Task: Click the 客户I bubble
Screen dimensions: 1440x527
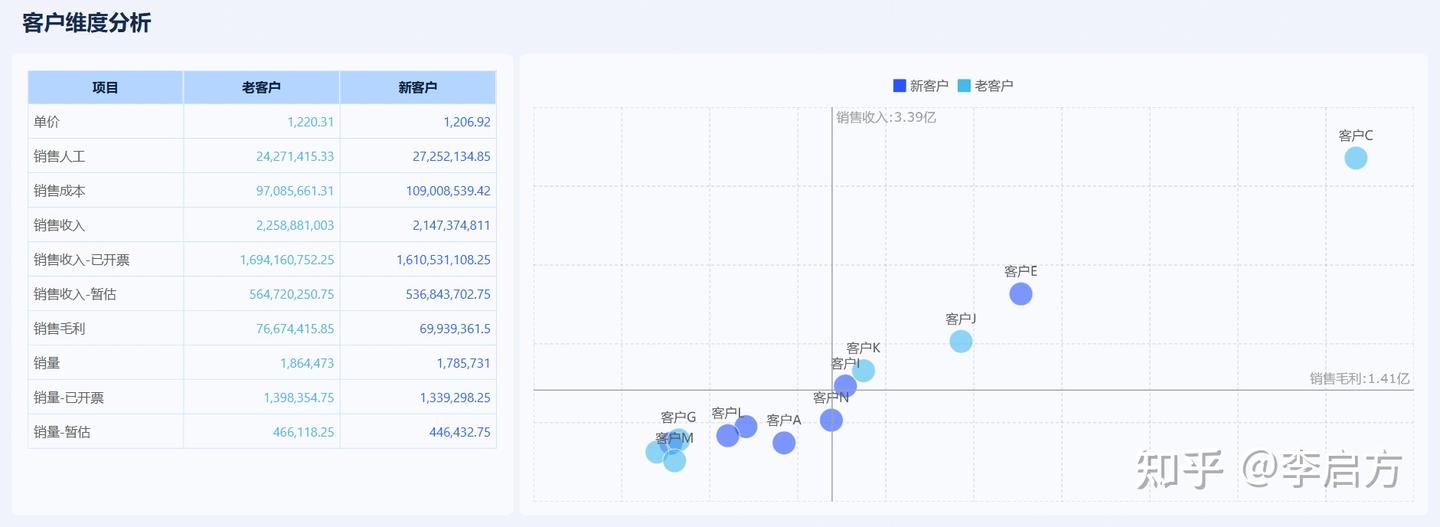Action: click(845, 385)
